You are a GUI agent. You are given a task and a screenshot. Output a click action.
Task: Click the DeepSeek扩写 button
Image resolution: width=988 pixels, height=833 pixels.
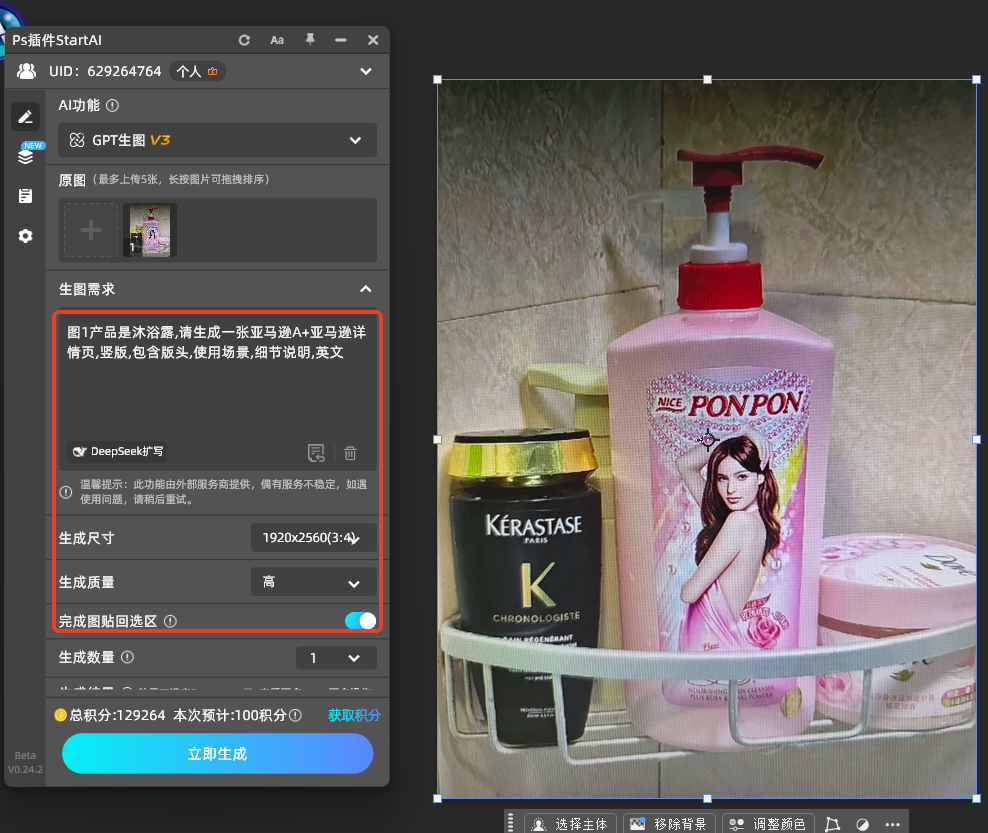tap(118, 451)
